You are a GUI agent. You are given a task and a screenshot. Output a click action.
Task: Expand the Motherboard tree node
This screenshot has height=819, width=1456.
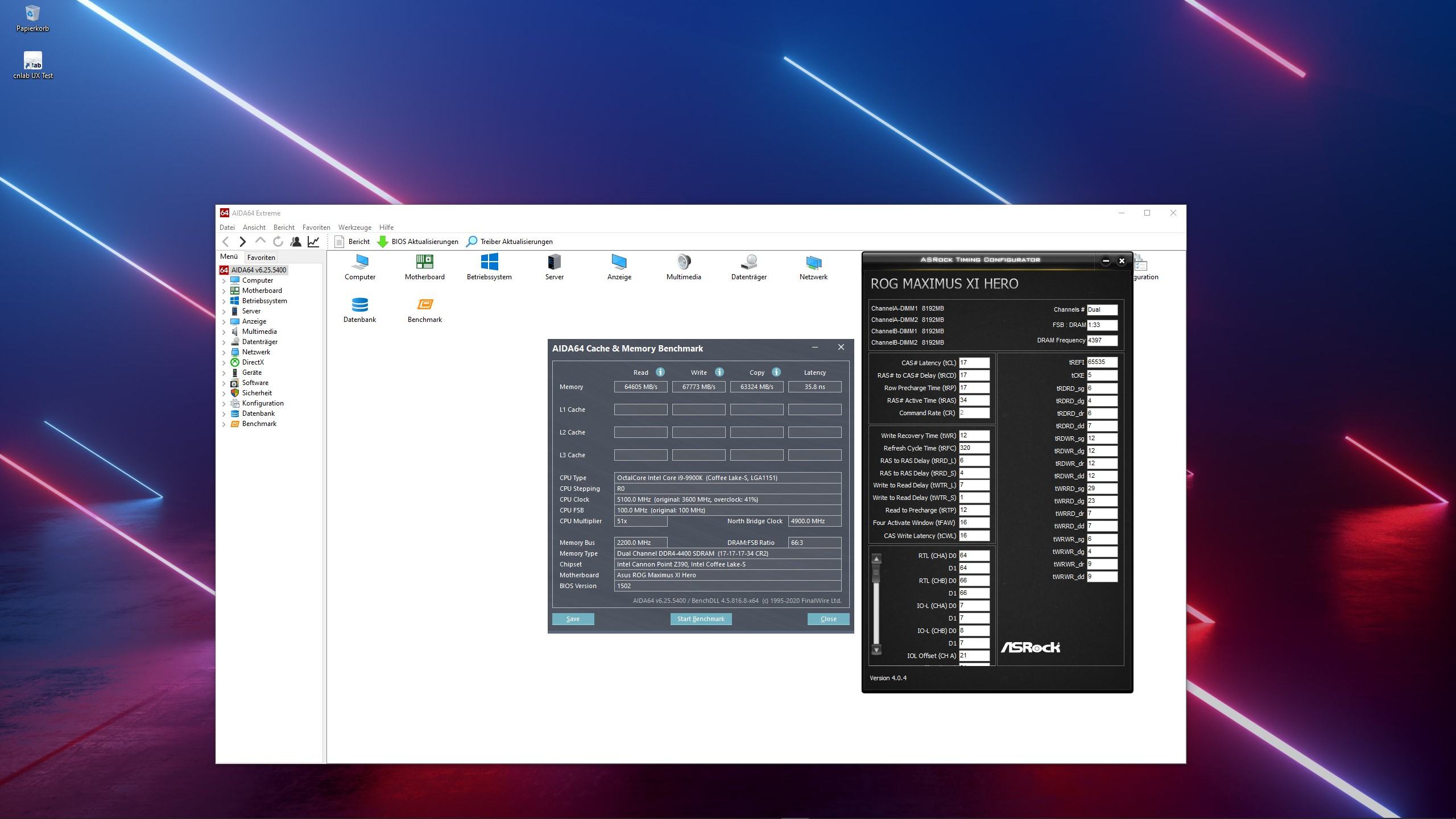(x=224, y=291)
